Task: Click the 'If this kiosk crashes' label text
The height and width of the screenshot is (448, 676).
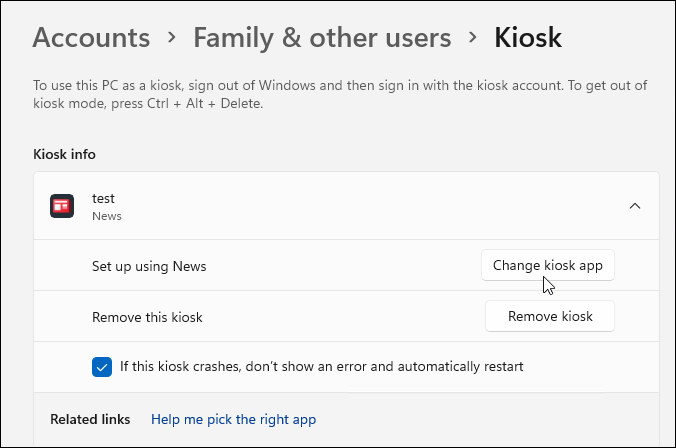Action: tap(321, 367)
